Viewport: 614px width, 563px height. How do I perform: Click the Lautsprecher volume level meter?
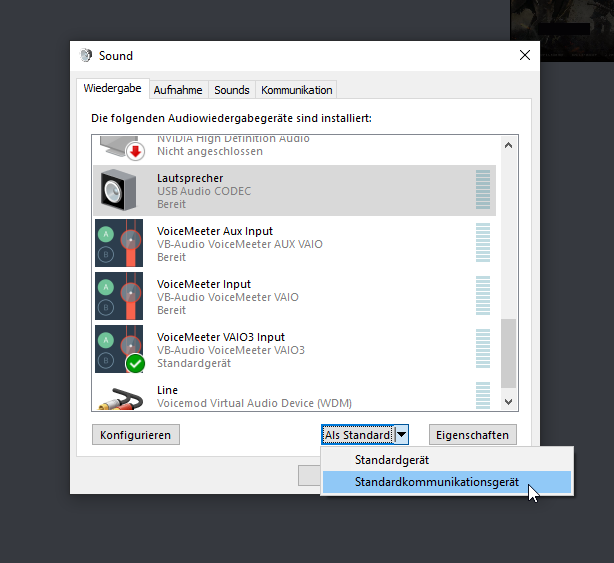coord(483,190)
